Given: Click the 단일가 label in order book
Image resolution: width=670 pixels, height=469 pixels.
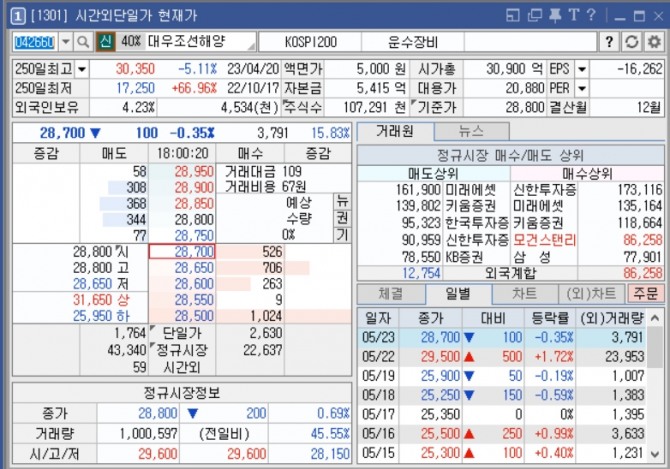Looking at the screenshot, I should click(182, 333).
